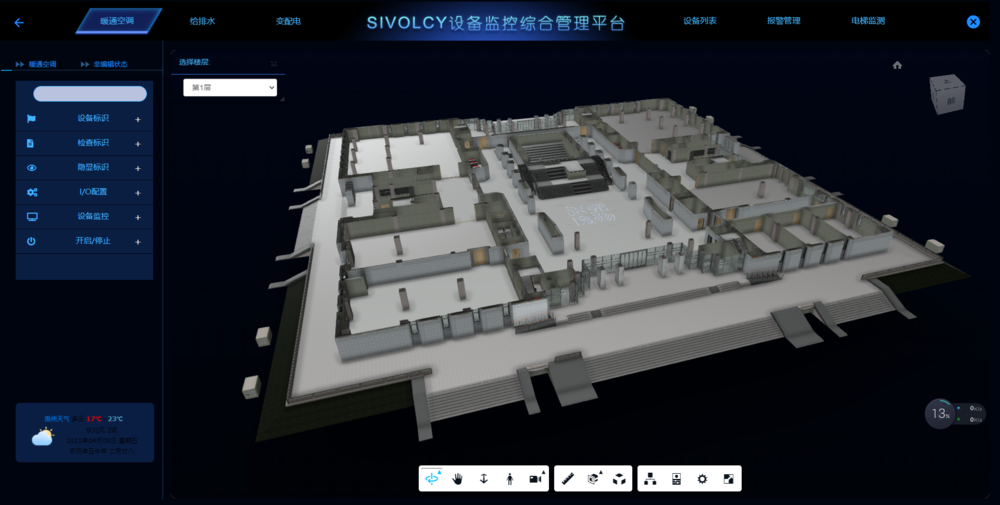Screen dimensions: 1000x505
Task: Open the section box cutting tool
Action: (594, 479)
